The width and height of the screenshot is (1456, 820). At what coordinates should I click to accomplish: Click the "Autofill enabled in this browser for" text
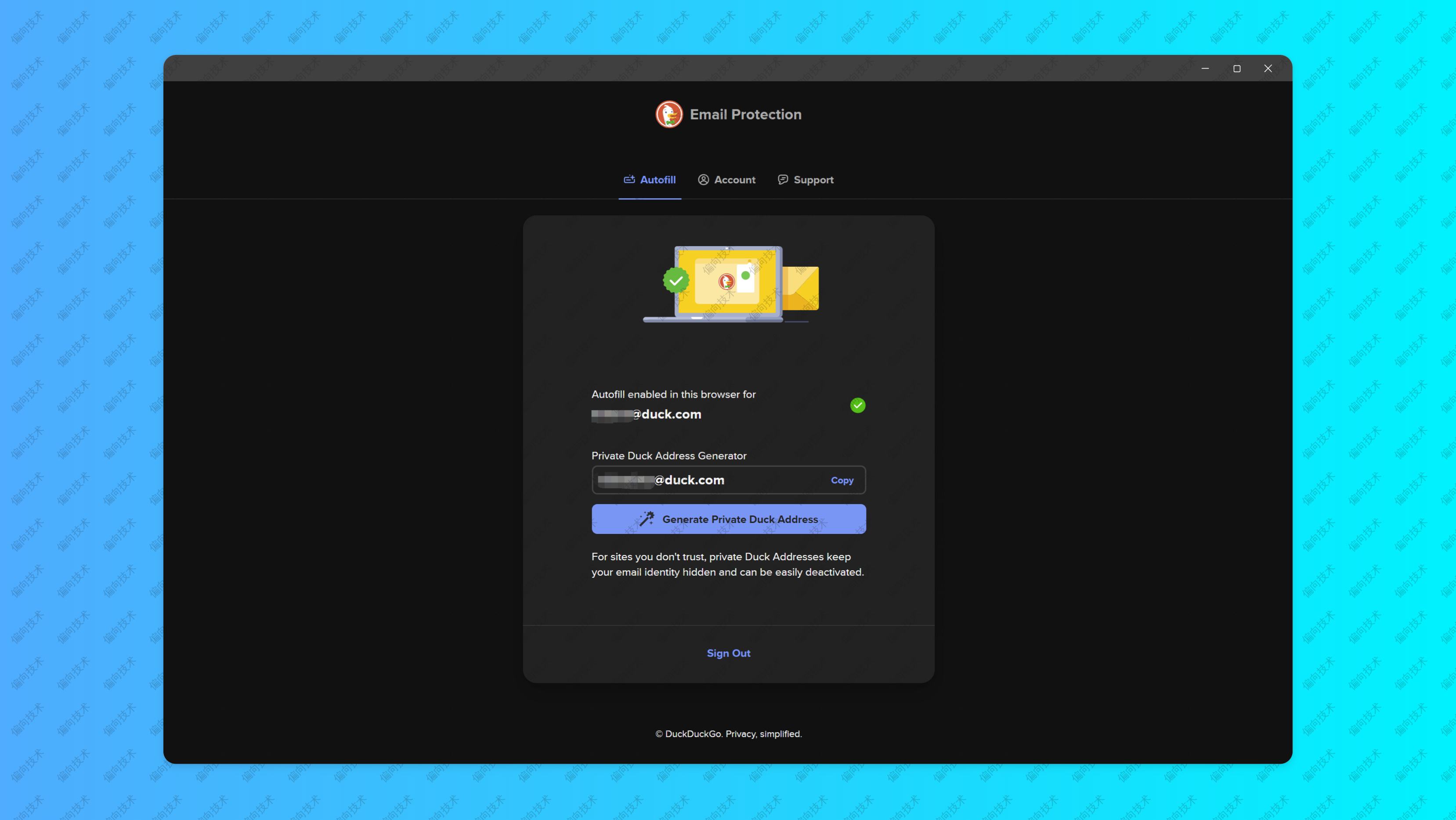point(673,394)
